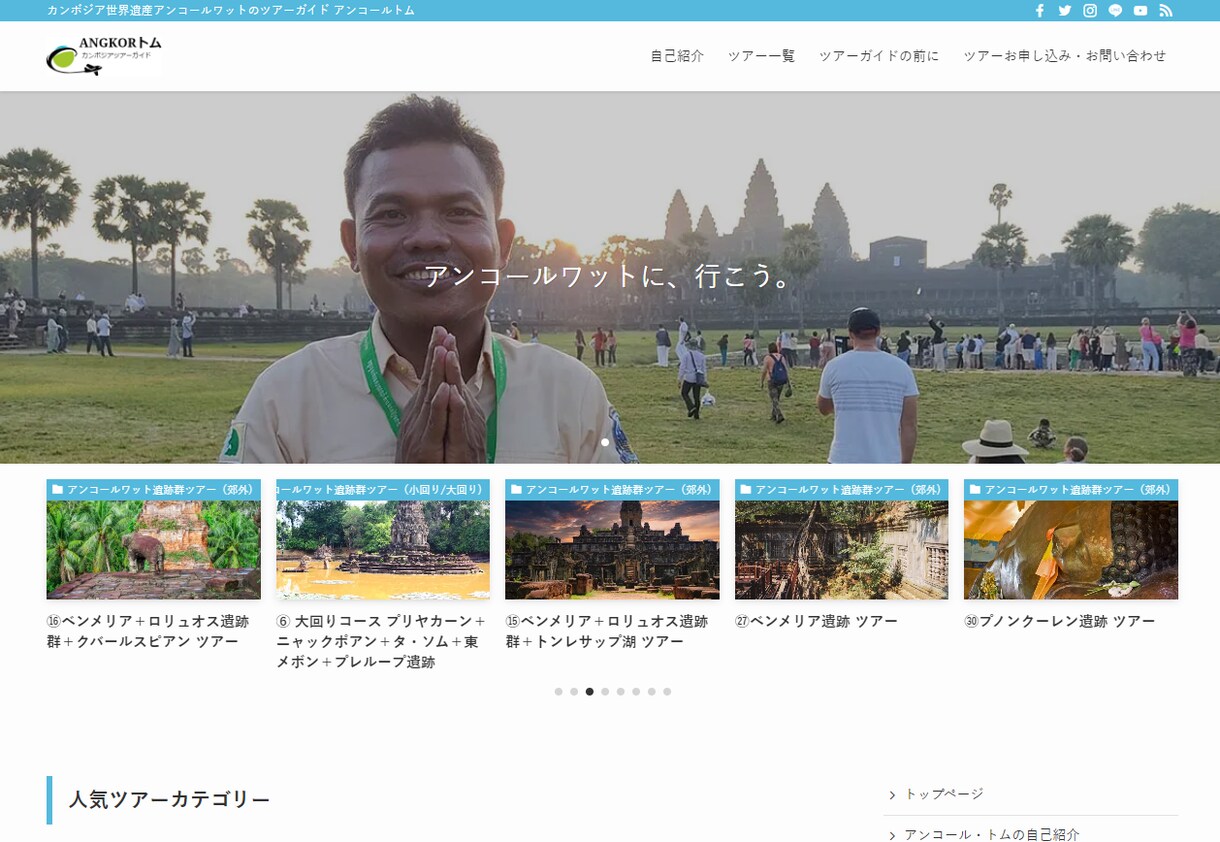Select the active third carousel dot

pos(589,691)
